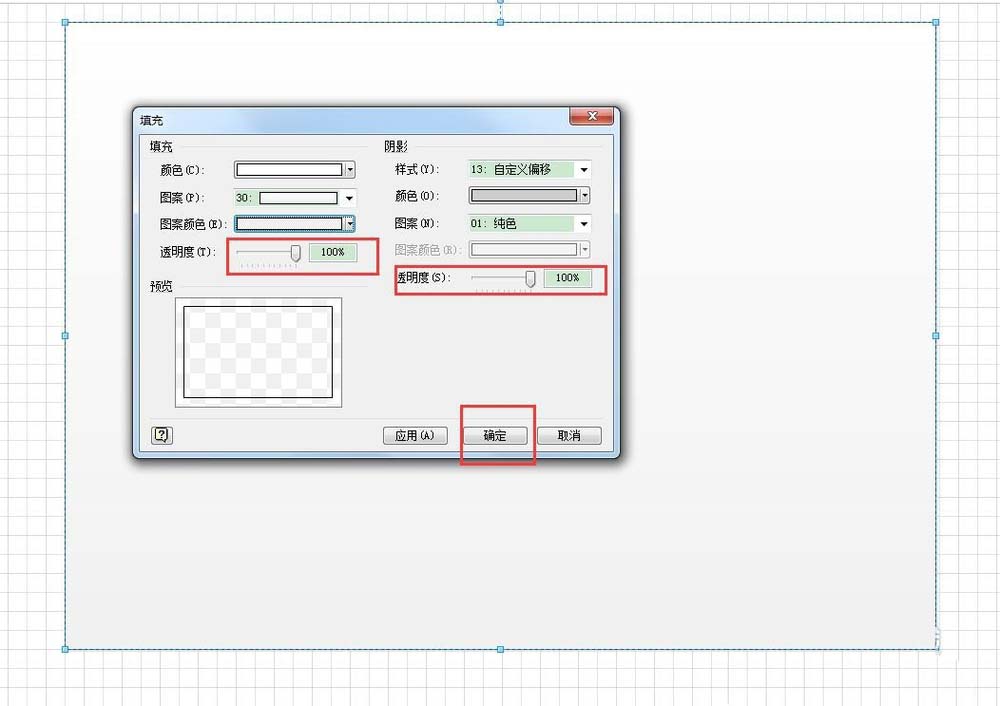Viewport: 1000px width, 706px height.
Task: Open the shadow 样式 dropdown showing 自定义偏移
Action: tap(586, 169)
